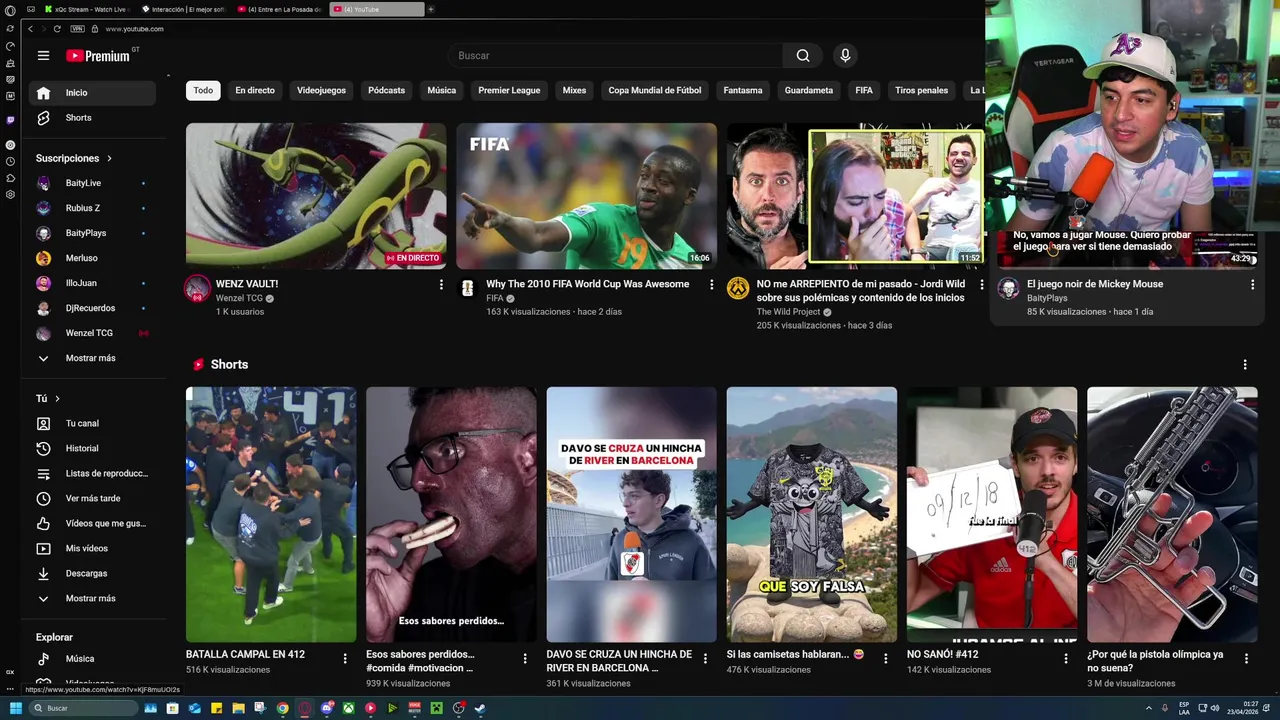Focus the Windows taskbar Buscar box
1280x720 pixels.
point(83,708)
